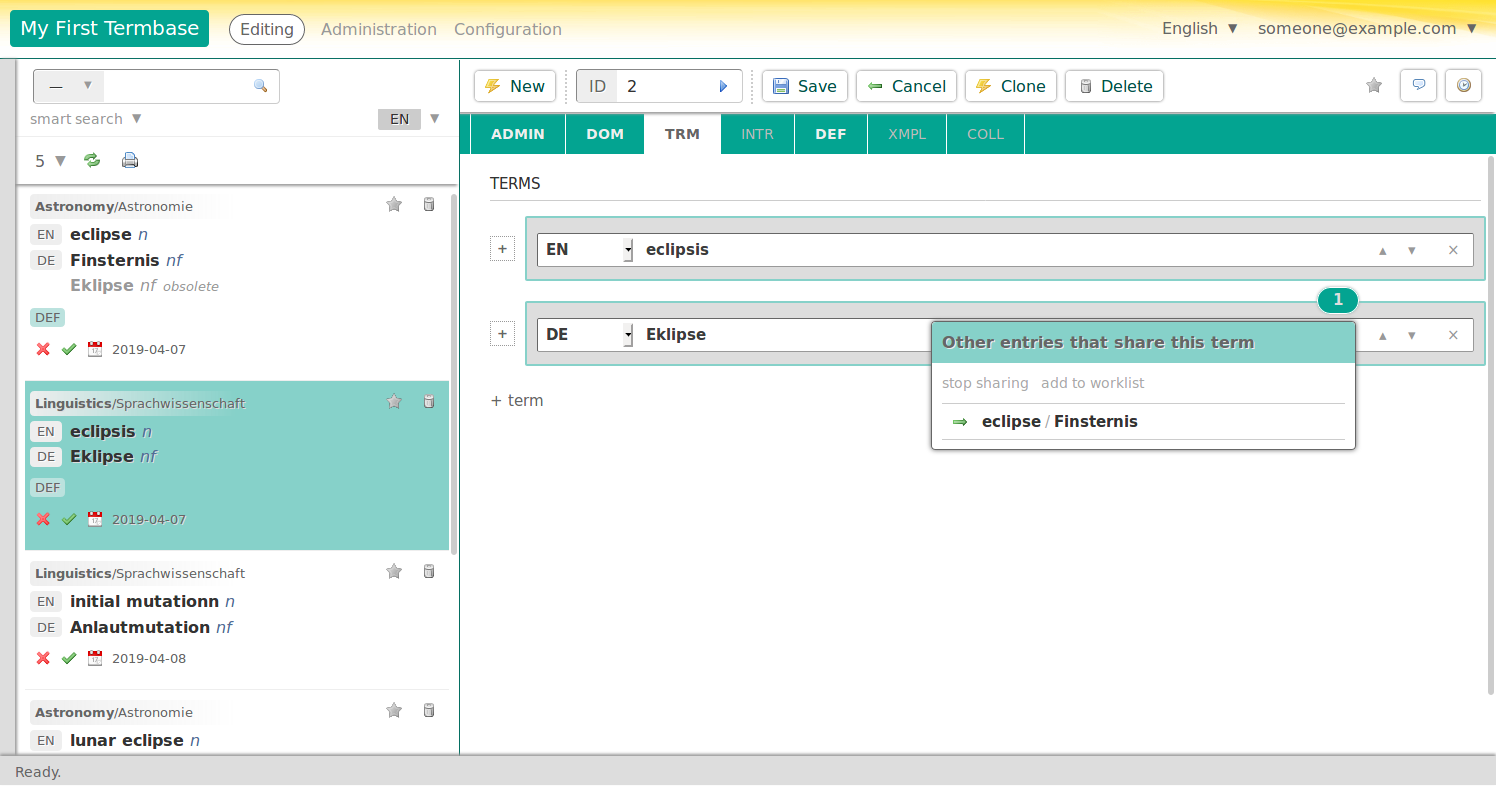Click green checkmark on initial mutation entry
Screen dimensions: 1496x786
coord(69,658)
